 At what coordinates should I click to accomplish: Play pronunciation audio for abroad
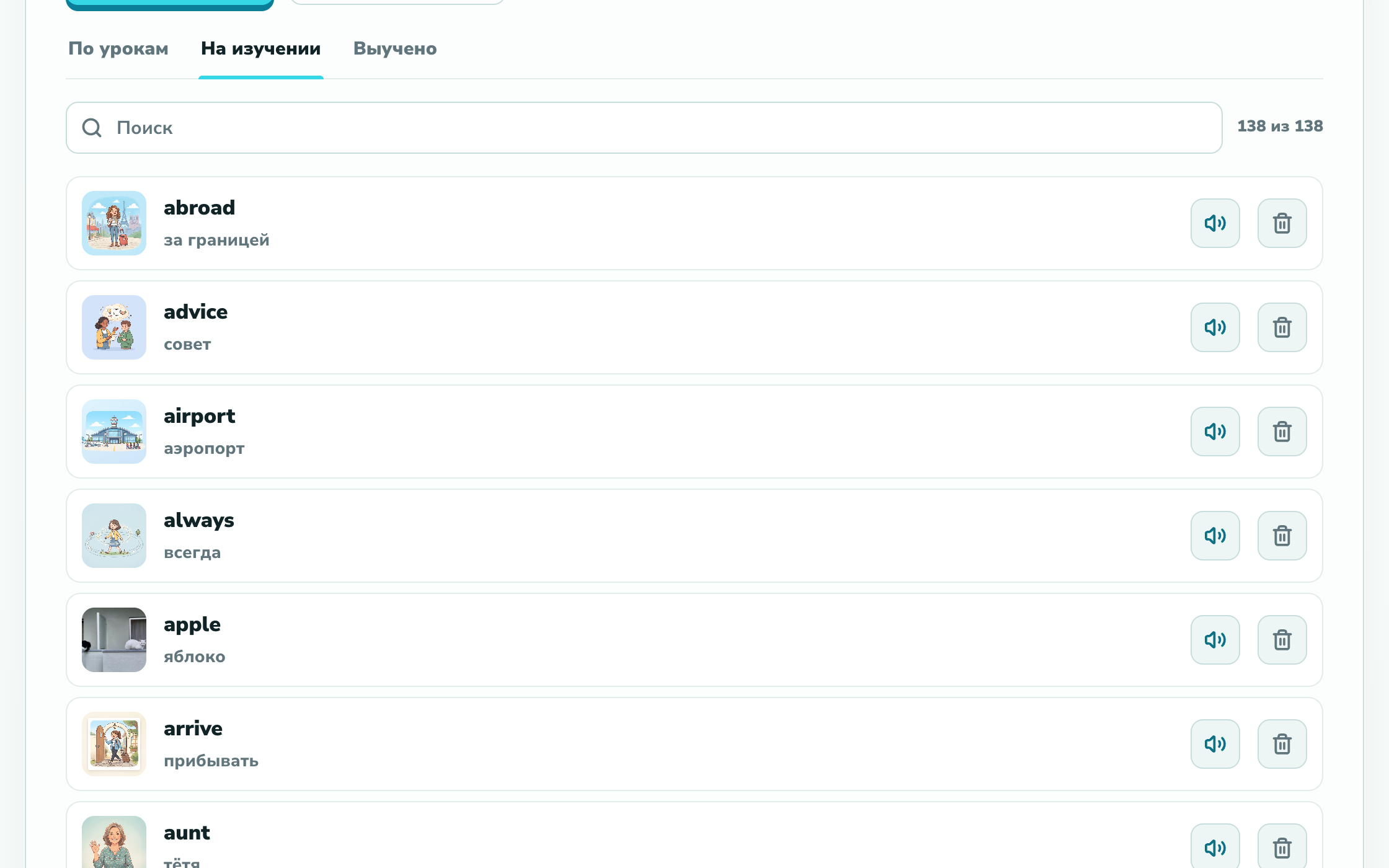1215,223
